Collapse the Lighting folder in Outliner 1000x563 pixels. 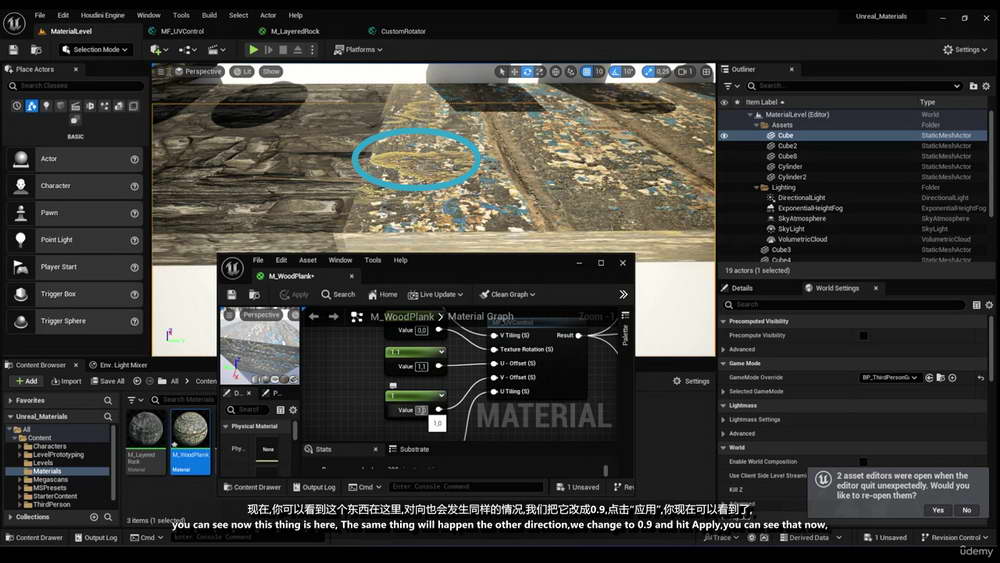(x=757, y=188)
